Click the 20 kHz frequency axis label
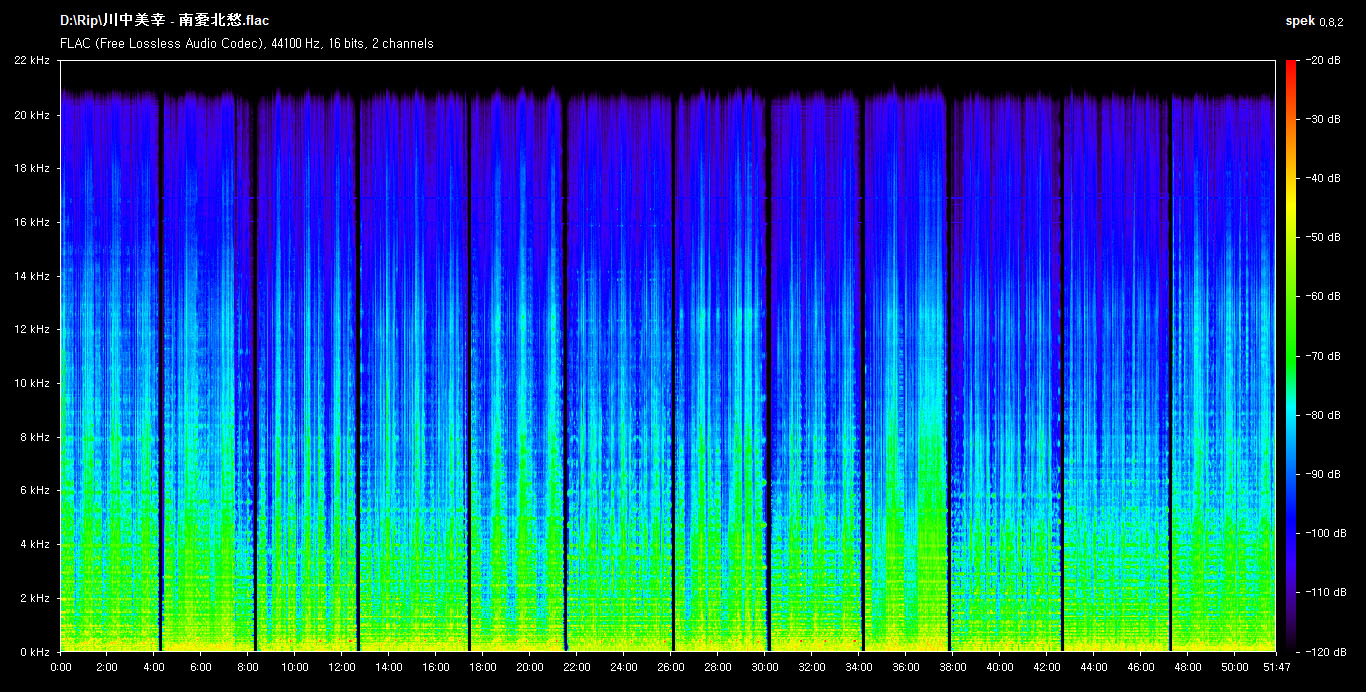Image resolution: width=1366 pixels, height=692 pixels. click(32, 115)
